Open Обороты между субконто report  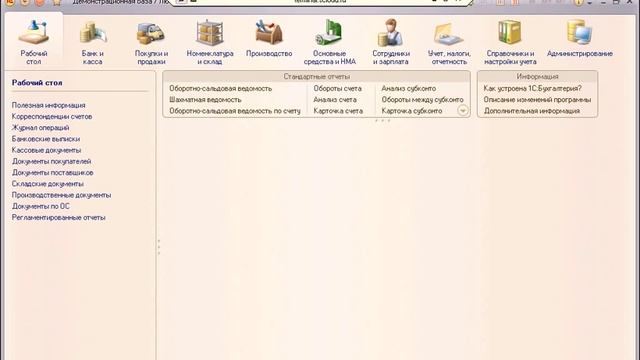[422, 100]
